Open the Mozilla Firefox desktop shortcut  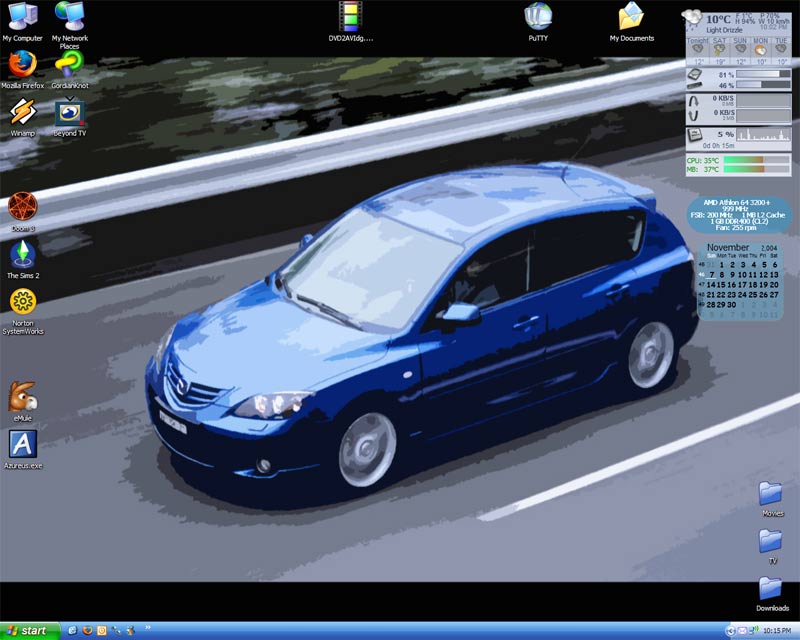tap(22, 65)
